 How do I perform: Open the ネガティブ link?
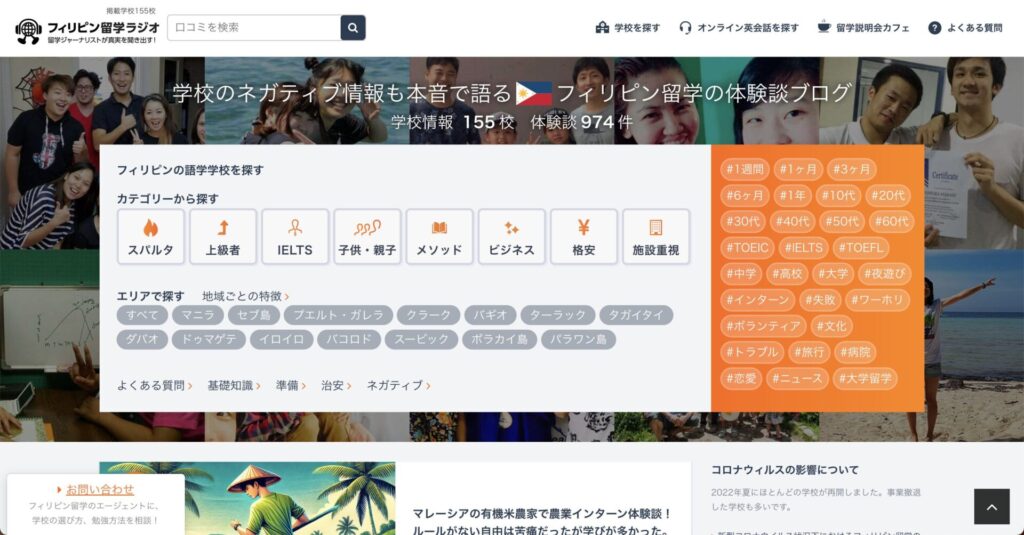[398, 385]
